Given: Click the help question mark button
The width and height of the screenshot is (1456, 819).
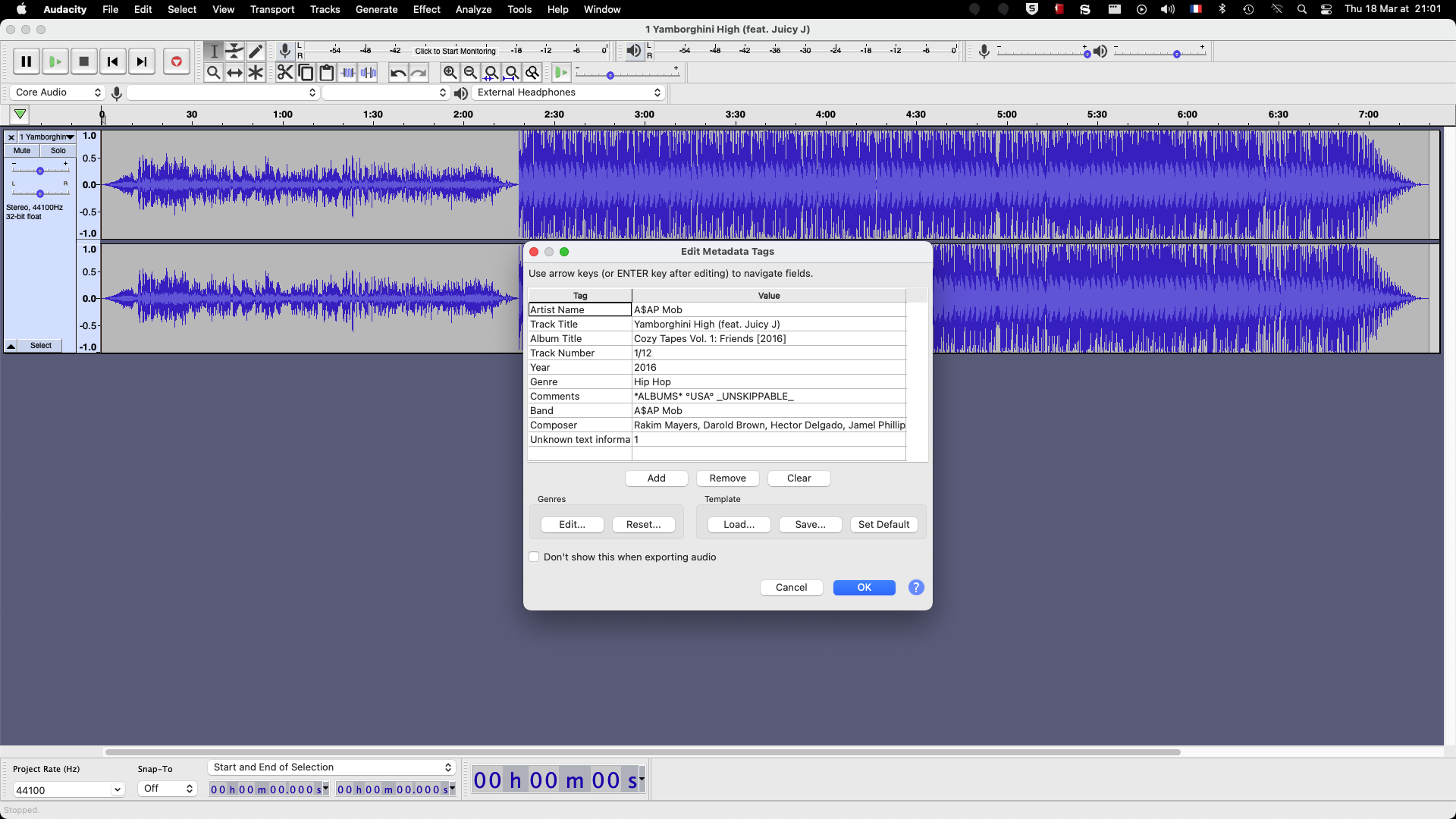Looking at the screenshot, I should tap(916, 588).
